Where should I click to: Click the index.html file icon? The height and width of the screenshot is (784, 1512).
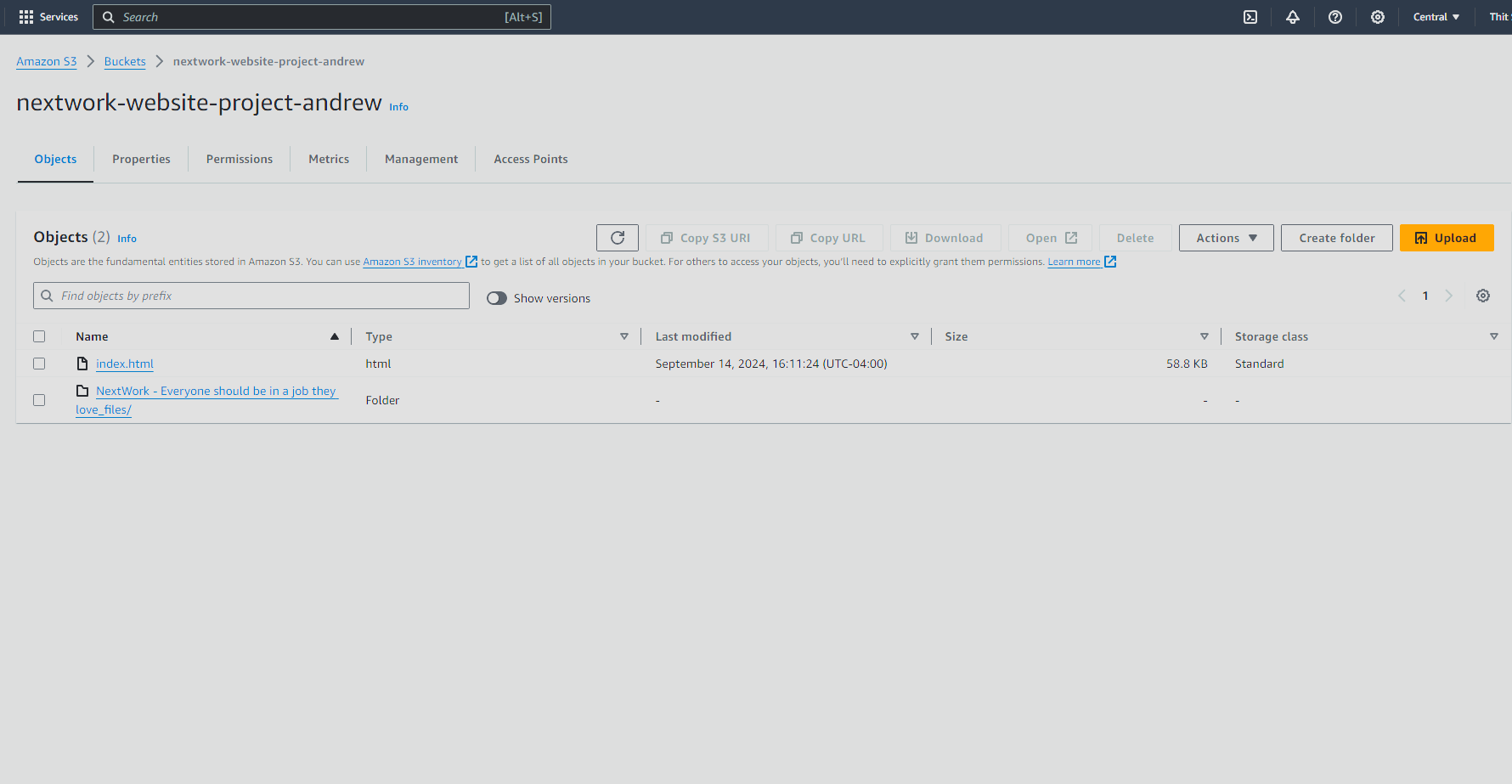tap(82, 364)
